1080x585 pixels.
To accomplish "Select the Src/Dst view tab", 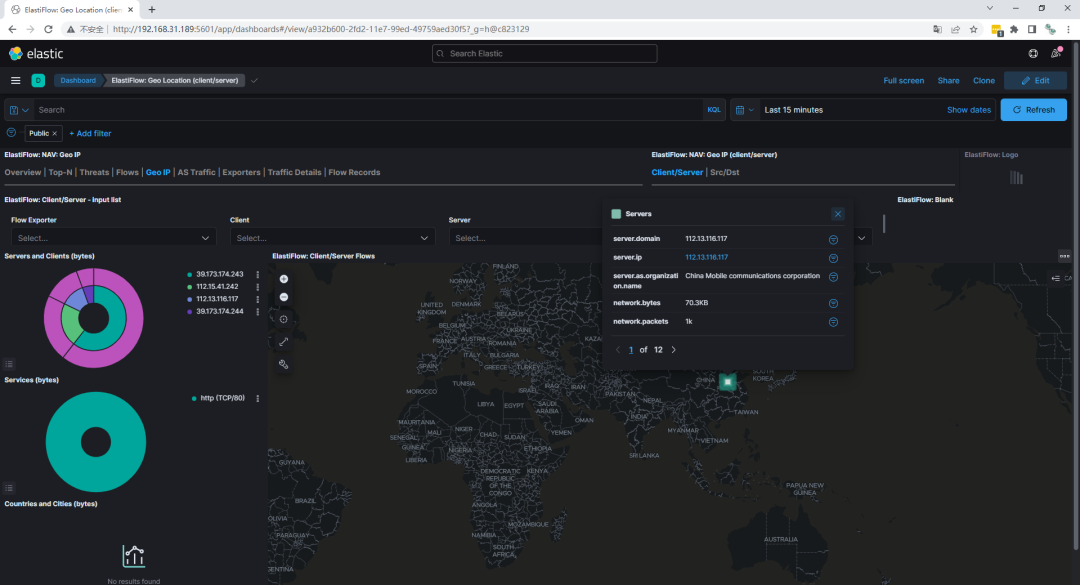I will pyautogui.click(x=727, y=172).
